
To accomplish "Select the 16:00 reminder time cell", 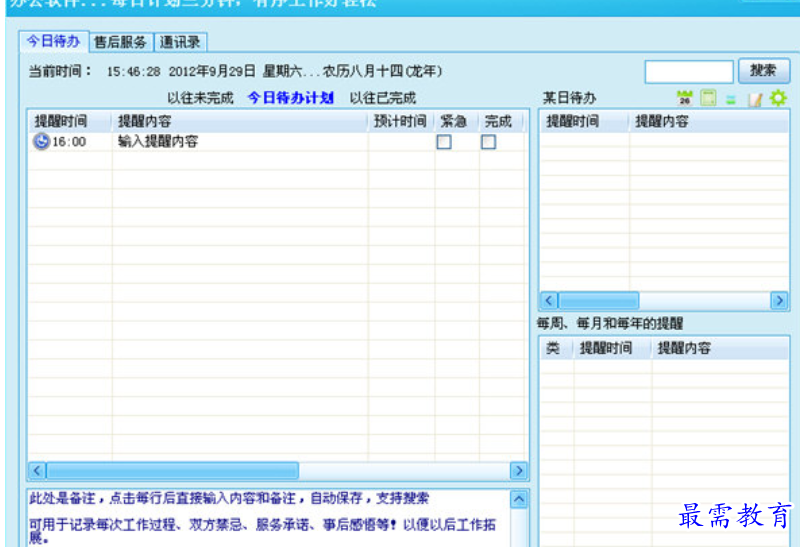I will click(70, 142).
